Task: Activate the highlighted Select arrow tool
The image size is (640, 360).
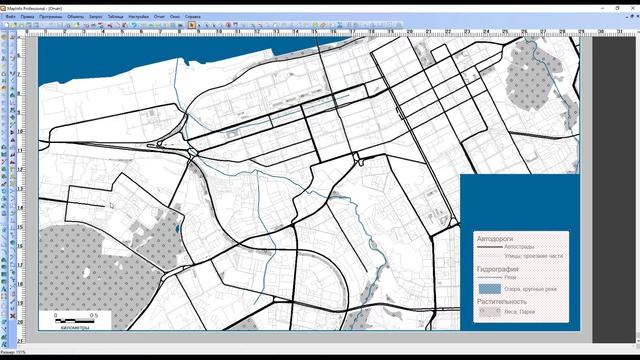Action: (x=191, y=25)
